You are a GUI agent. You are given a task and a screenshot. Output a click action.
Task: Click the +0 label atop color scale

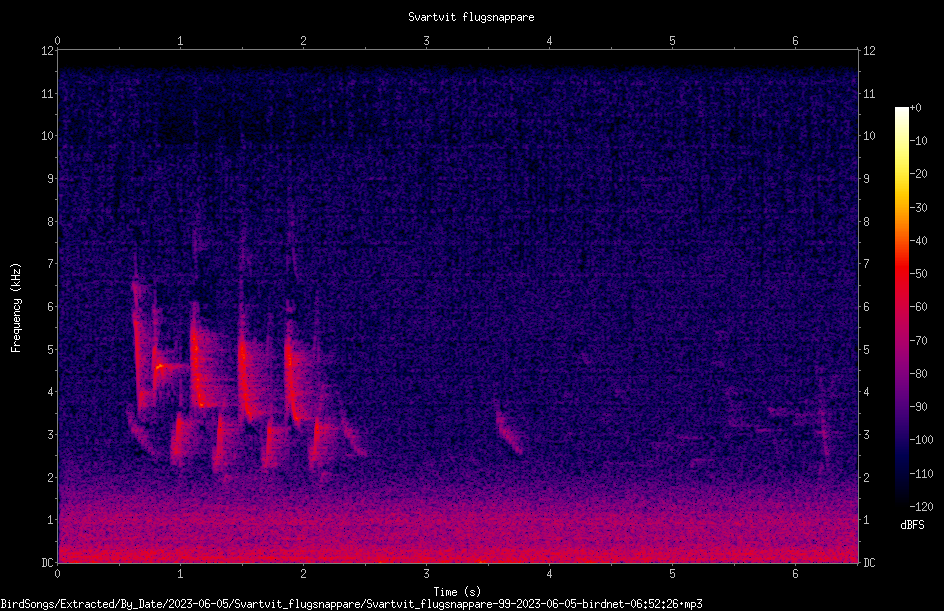(915, 108)
